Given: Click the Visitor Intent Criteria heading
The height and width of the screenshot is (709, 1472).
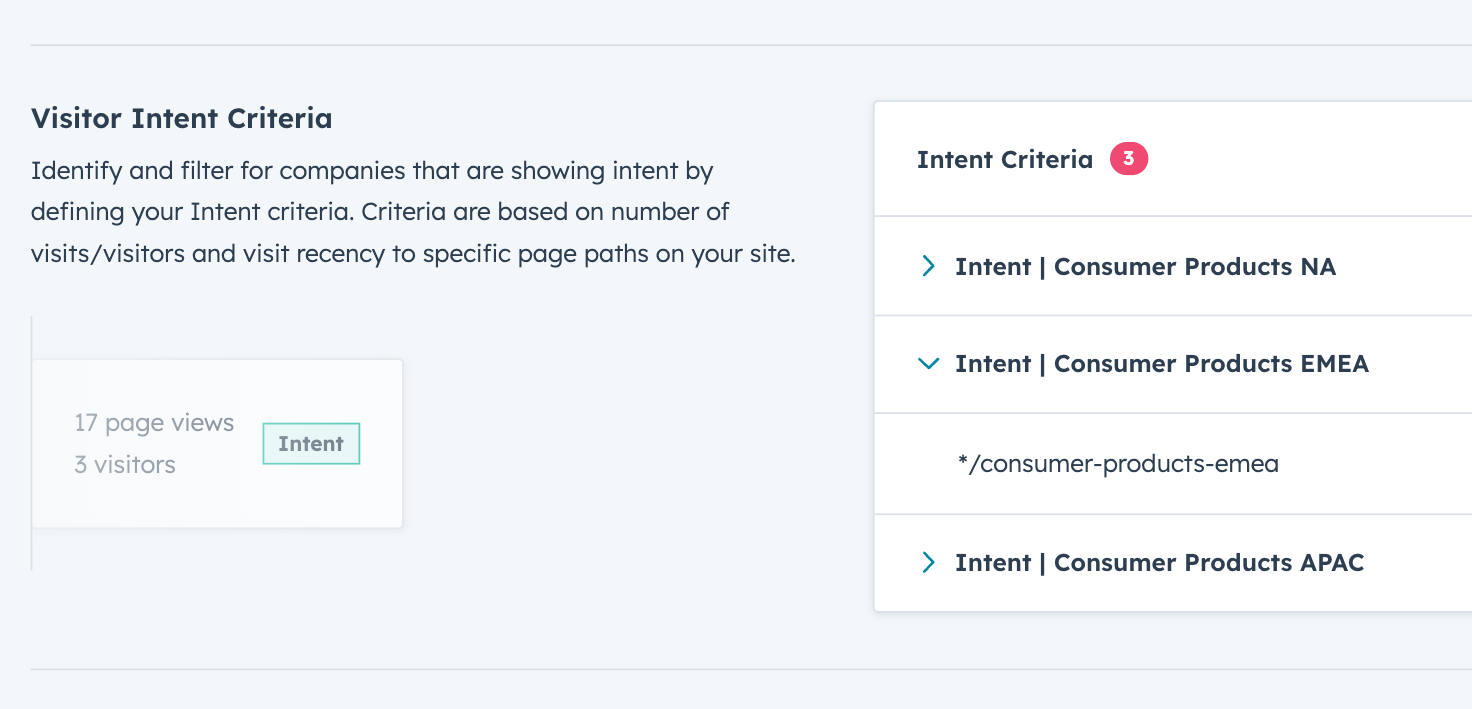Looking at the screenshot, I should point(182,119).
